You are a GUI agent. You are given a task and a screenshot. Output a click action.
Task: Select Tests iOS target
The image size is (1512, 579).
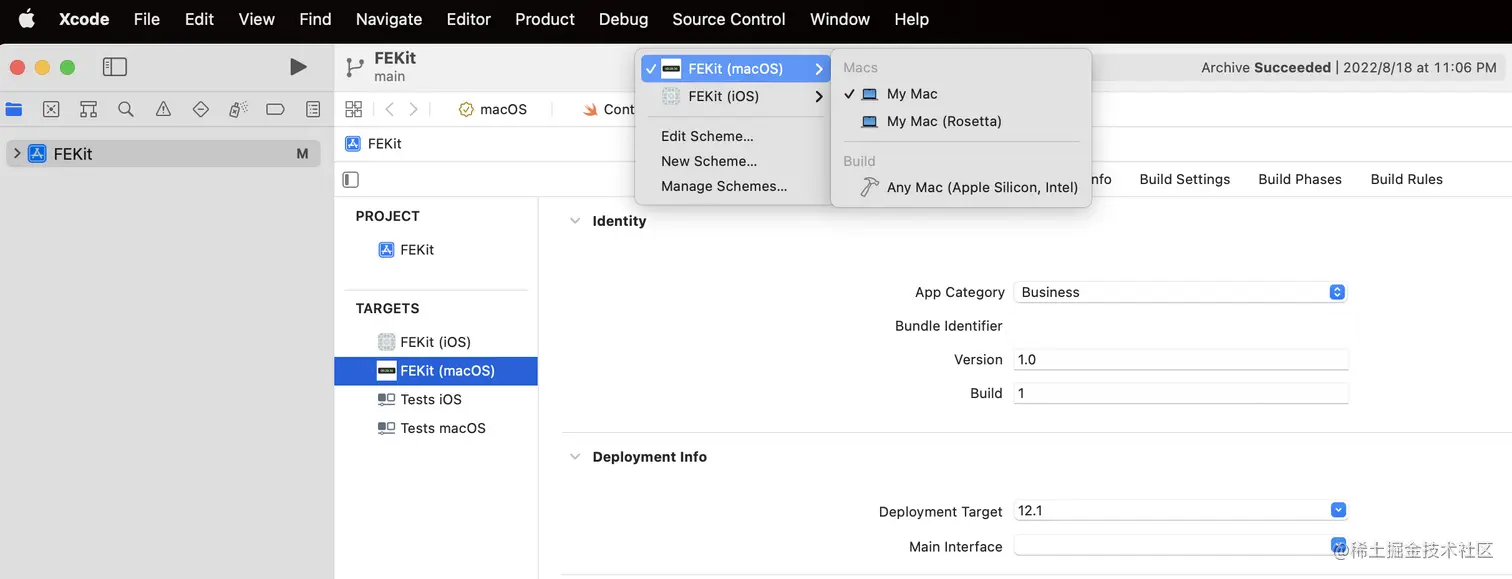(436, 399)
